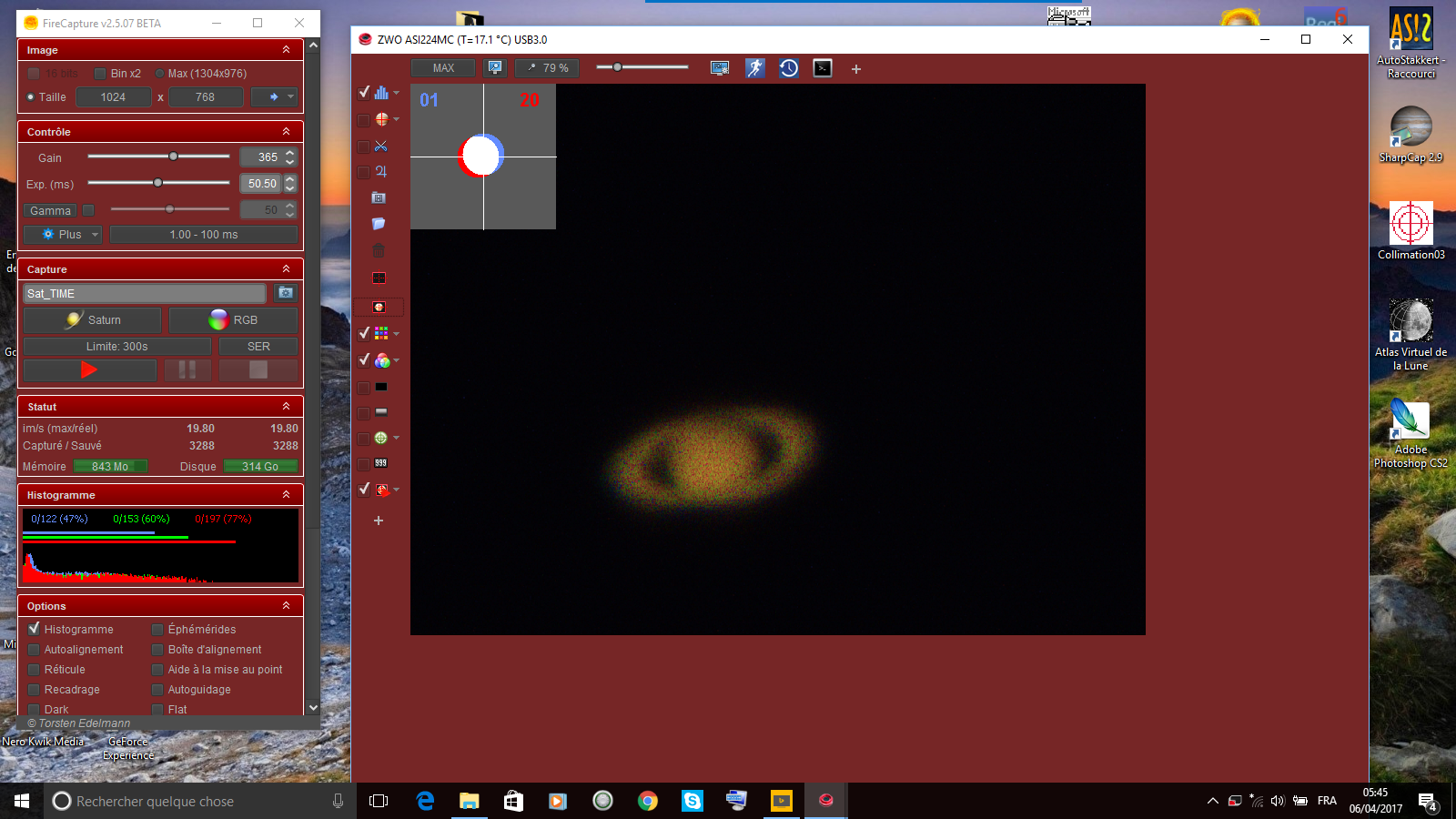
Task: Click the MAX zoom button
Action: point(443,68)
